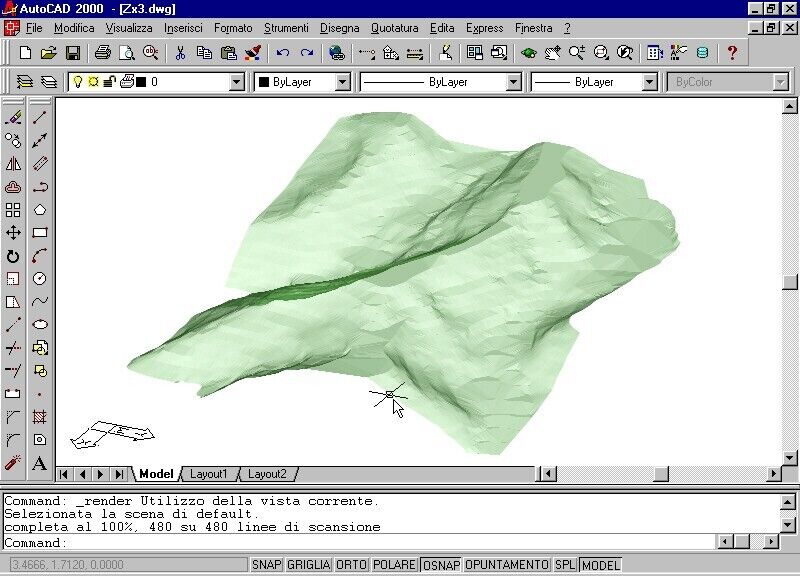Click the coordinates display 3.4666, 1.7120
This screenshot has height=576, width=800.
click(x=128, y=565)
